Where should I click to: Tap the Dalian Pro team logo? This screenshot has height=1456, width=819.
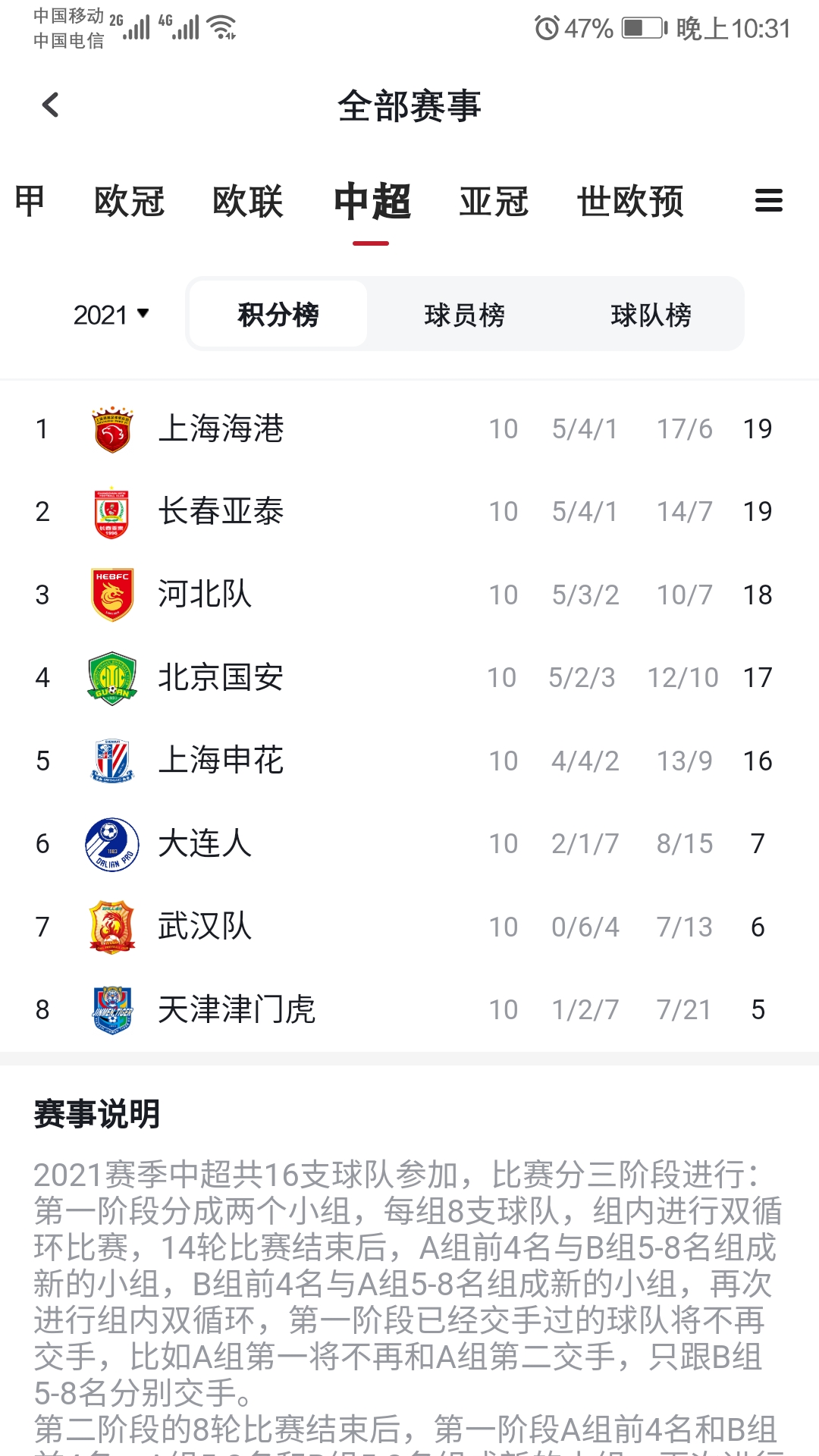[112, 844]
